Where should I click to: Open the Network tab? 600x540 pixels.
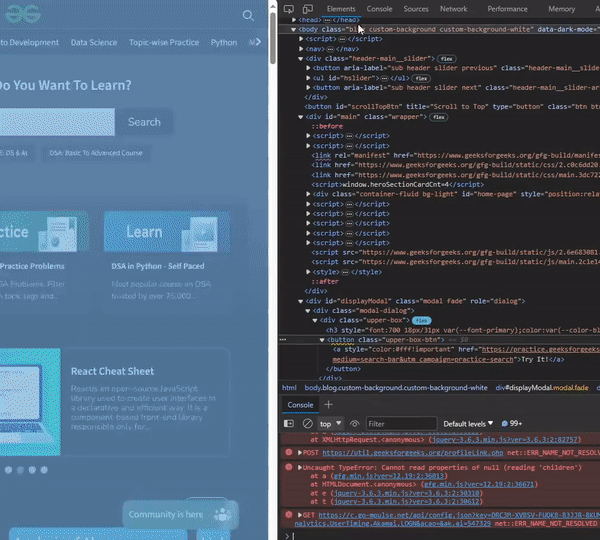click(x=453, y=9)
